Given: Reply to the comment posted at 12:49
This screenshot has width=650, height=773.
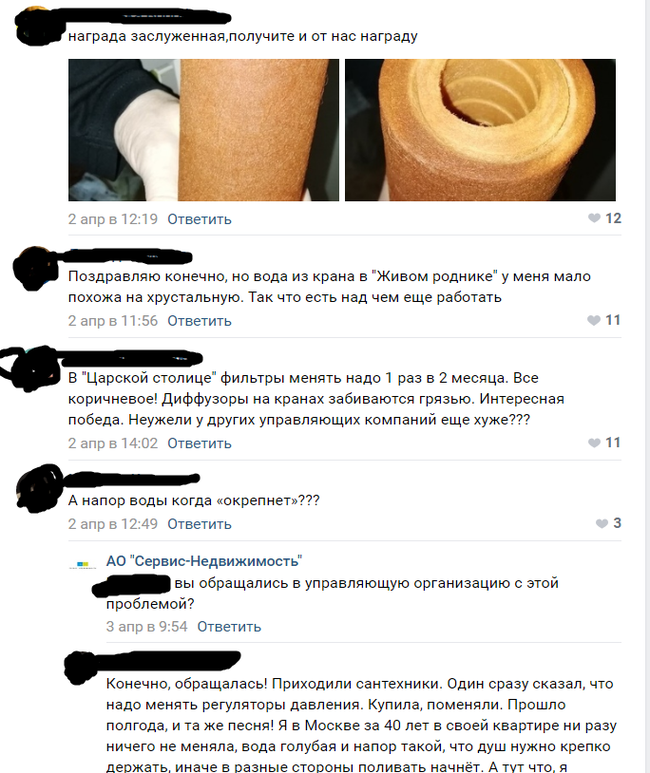Looking at the screenshot, I should click(199, 524).
